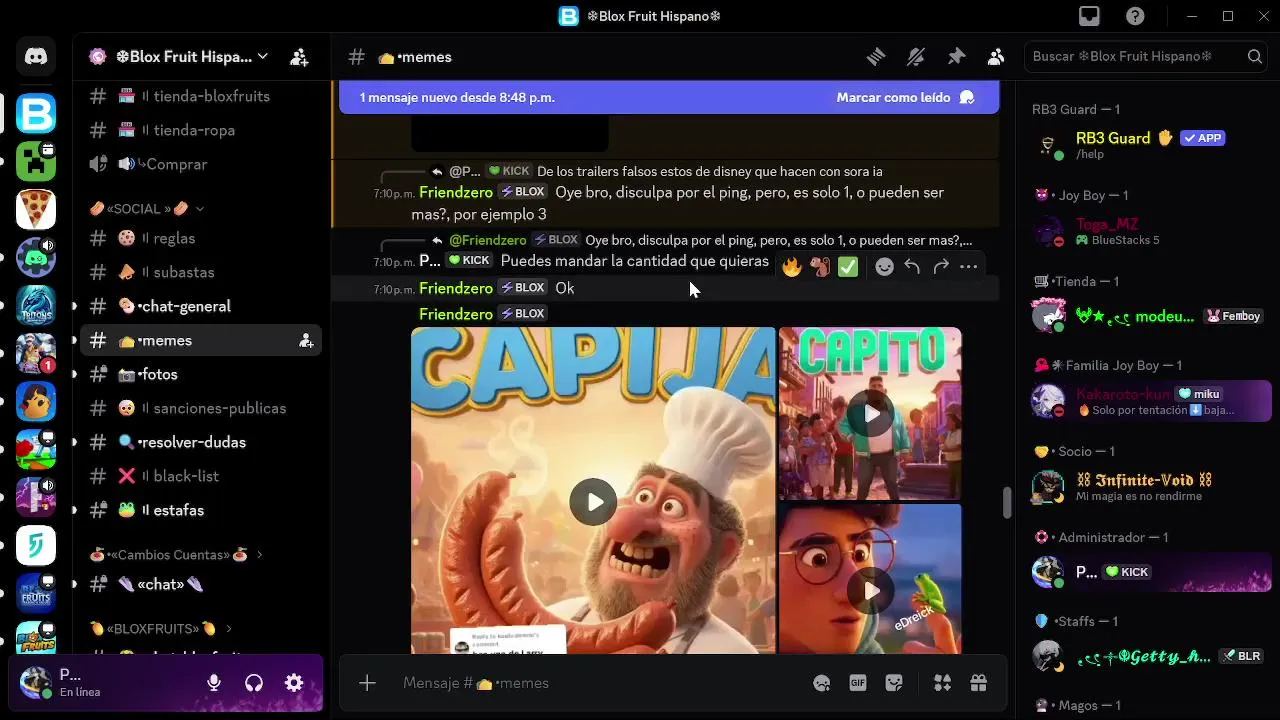
Task: Click the chat scrollbar thumb
Action: pos(1007,503)
